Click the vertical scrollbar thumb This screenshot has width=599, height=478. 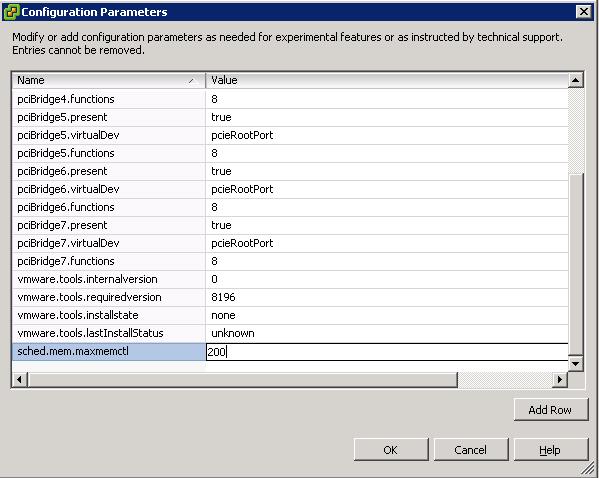(x=575, y=264)
